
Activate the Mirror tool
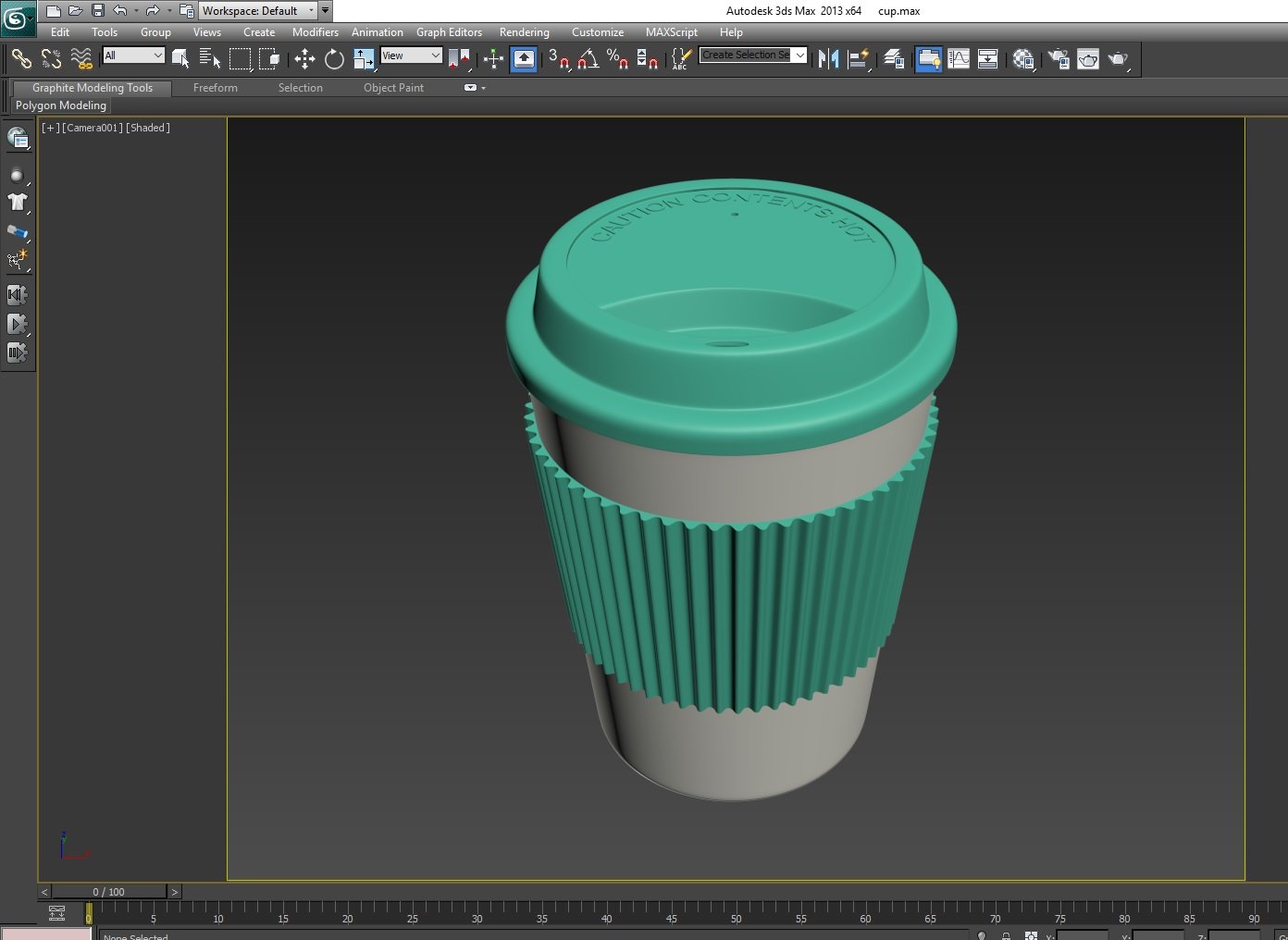[x=826, y=59]
